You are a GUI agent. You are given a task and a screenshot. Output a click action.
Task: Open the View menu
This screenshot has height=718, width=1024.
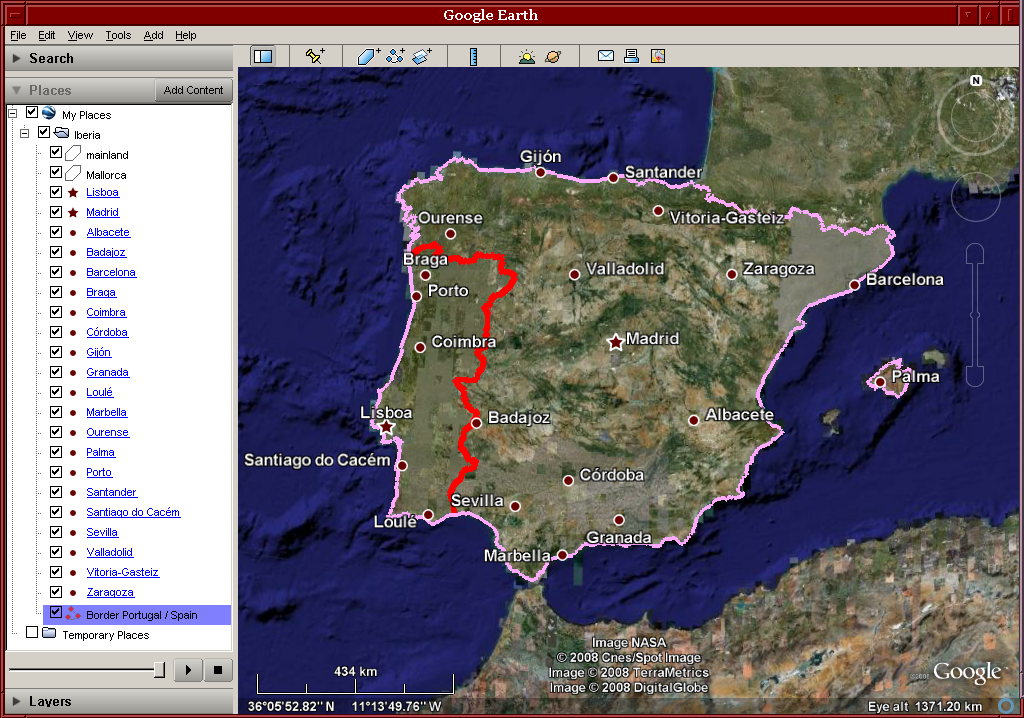click(80, 35)
